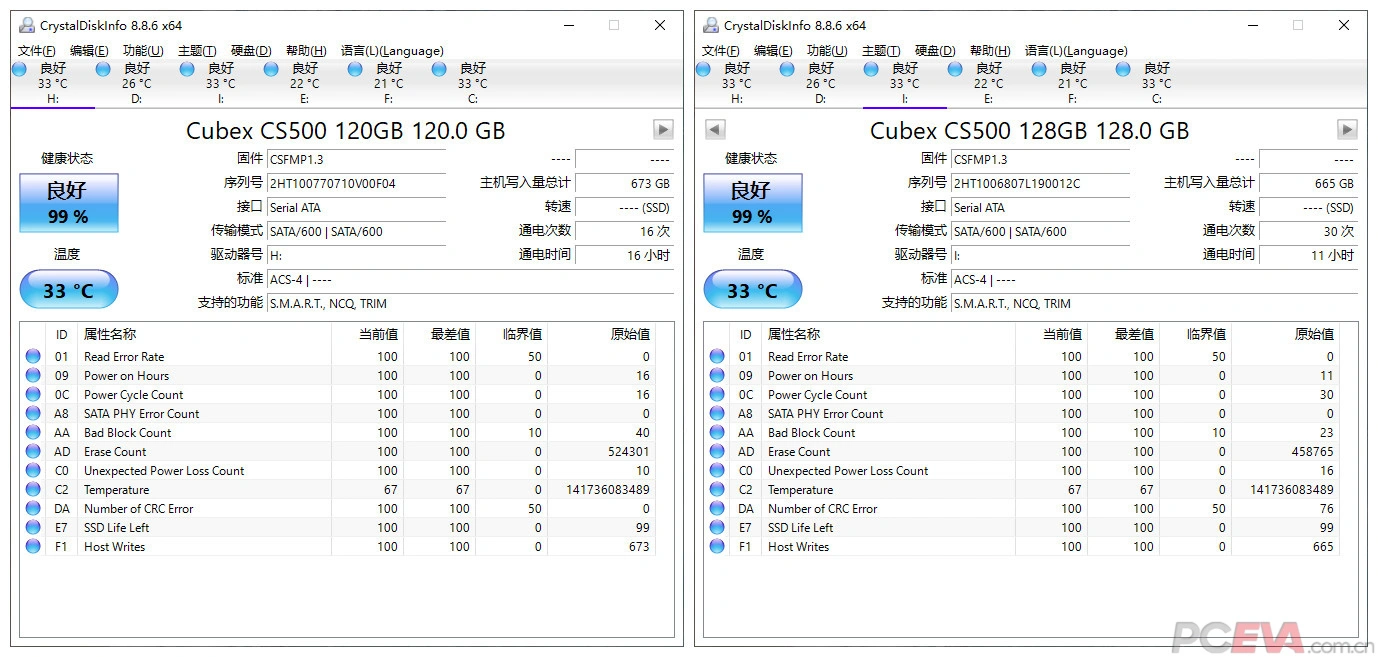The image size is (1378, 657).
Task: Select drive C: tab in right window
Action: [1157, 83]
